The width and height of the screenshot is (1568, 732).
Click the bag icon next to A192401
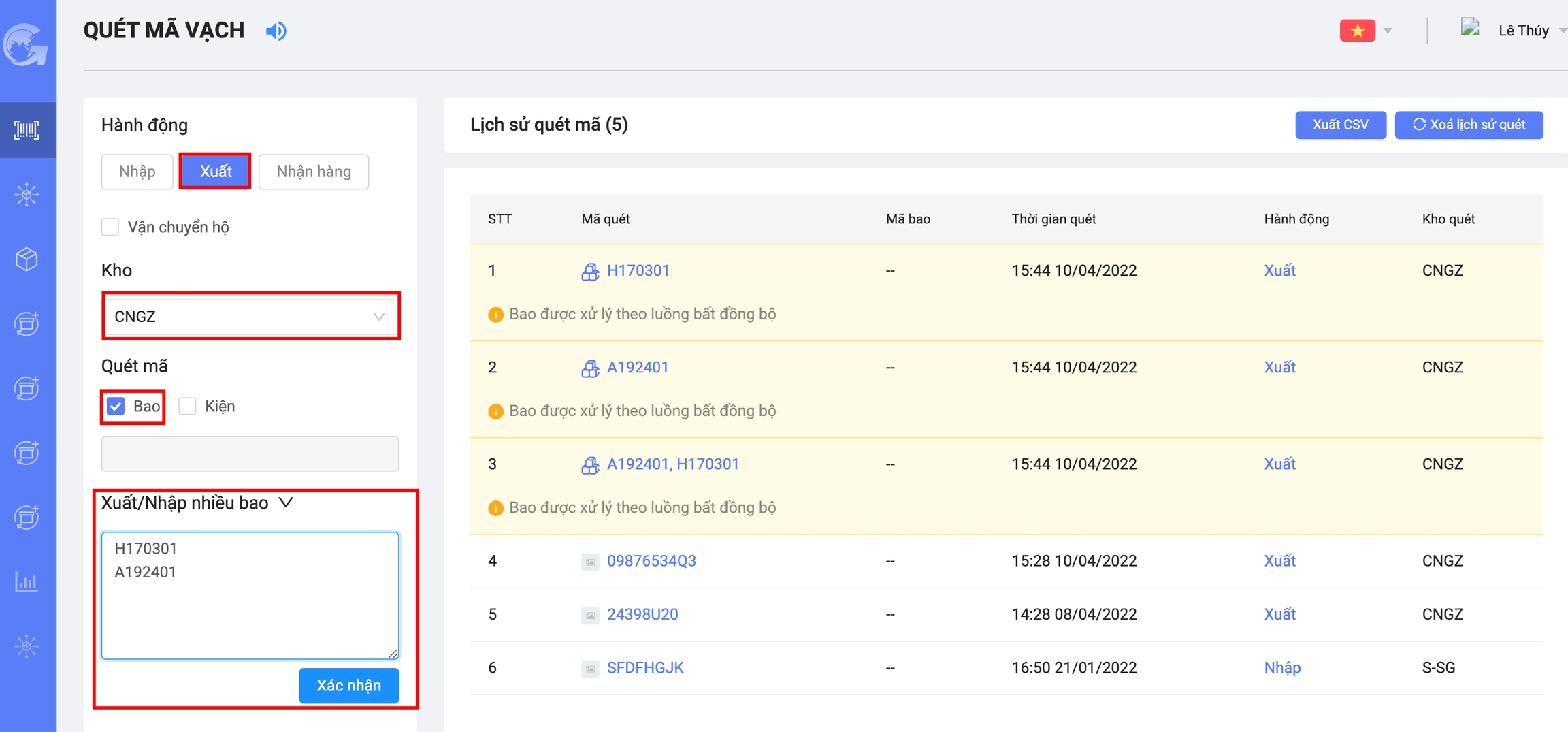point(590,368)
